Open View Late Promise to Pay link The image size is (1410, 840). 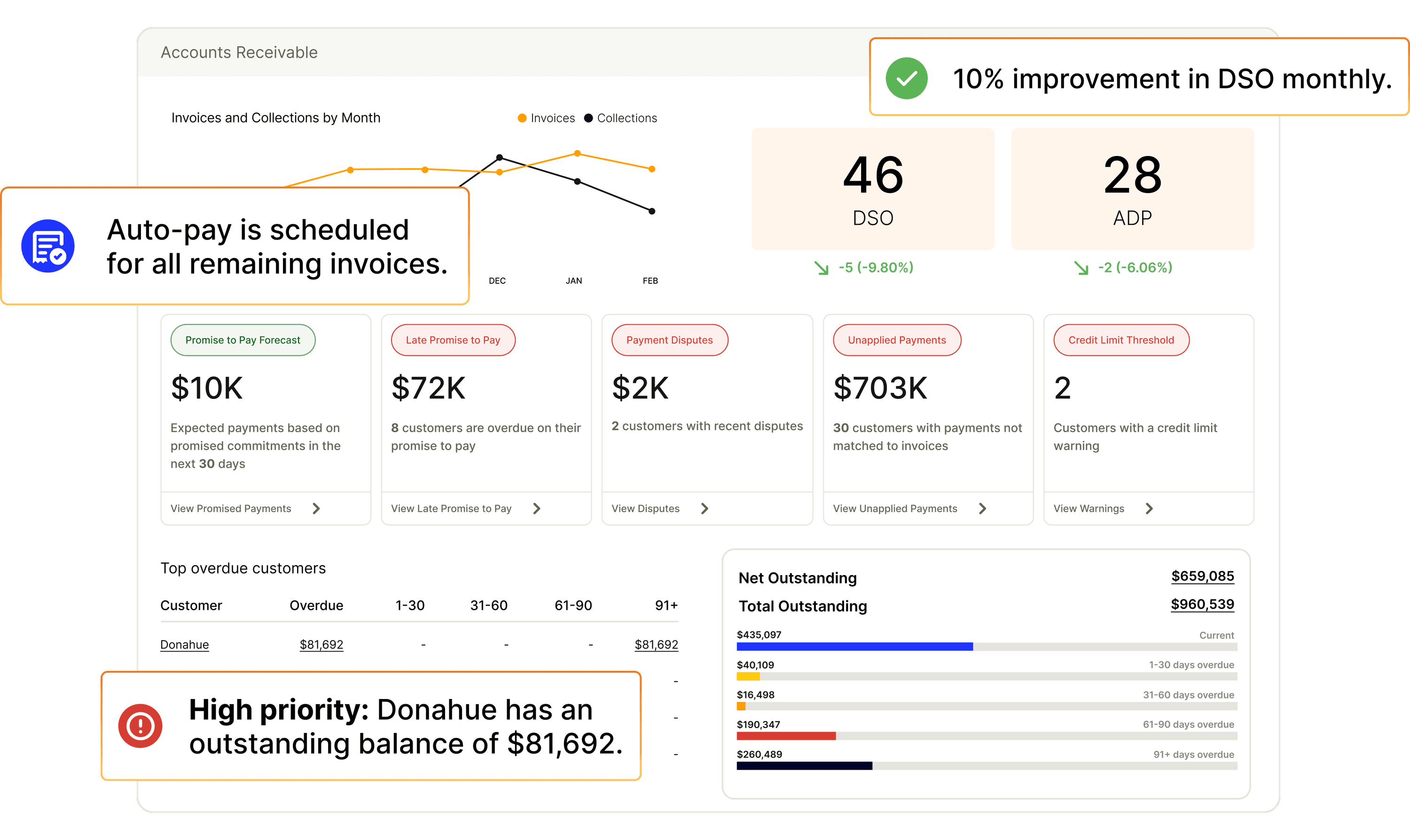451,508
